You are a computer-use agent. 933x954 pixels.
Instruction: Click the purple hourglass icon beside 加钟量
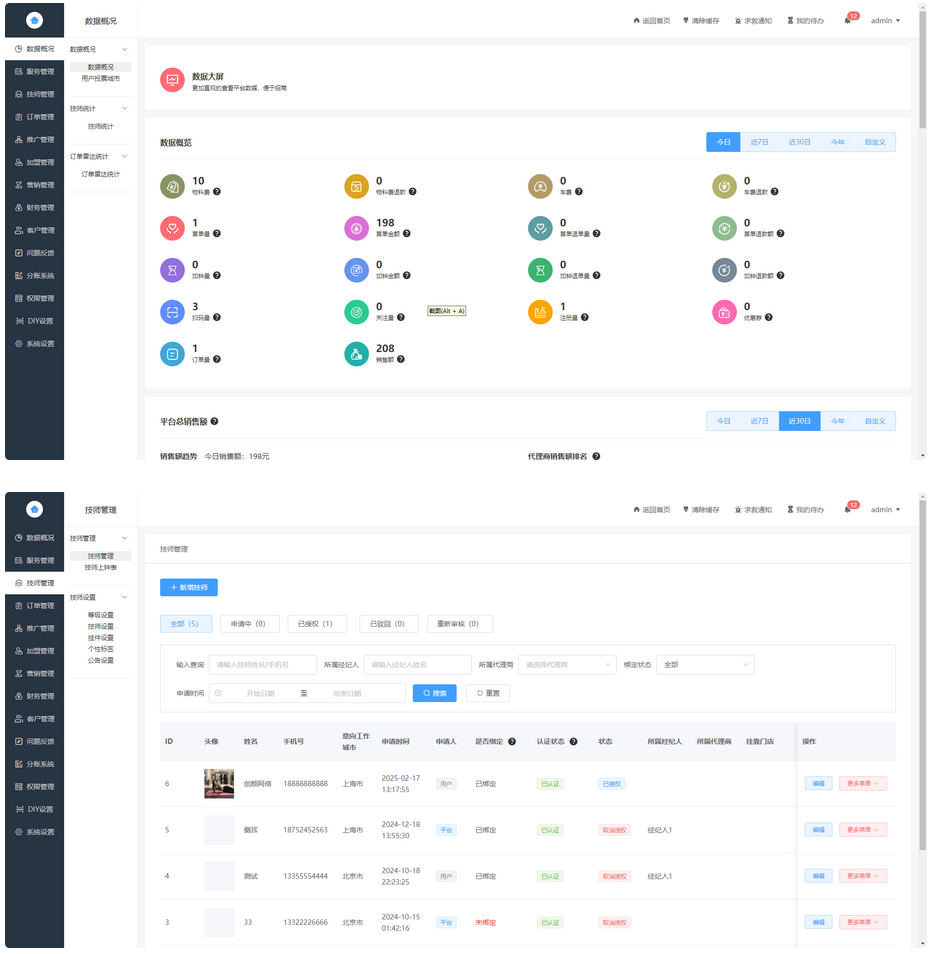[x=172, y=270]
